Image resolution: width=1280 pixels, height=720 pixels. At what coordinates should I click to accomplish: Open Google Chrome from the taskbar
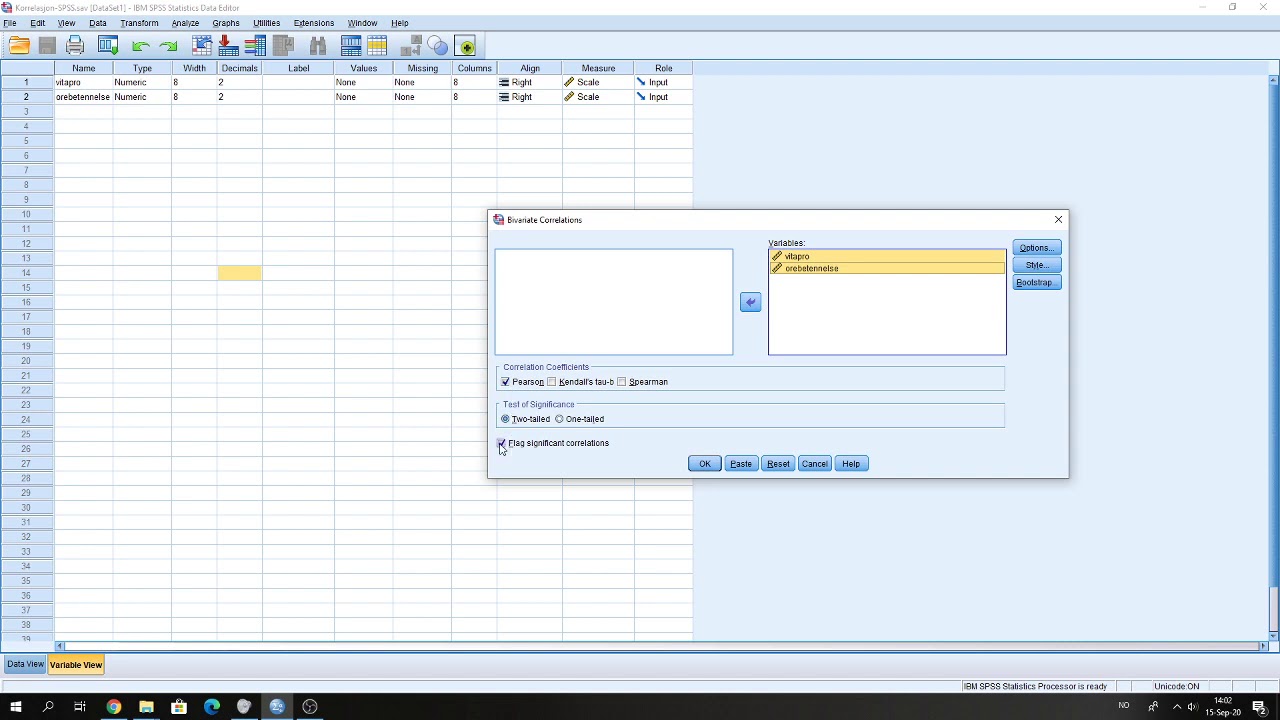113,707
